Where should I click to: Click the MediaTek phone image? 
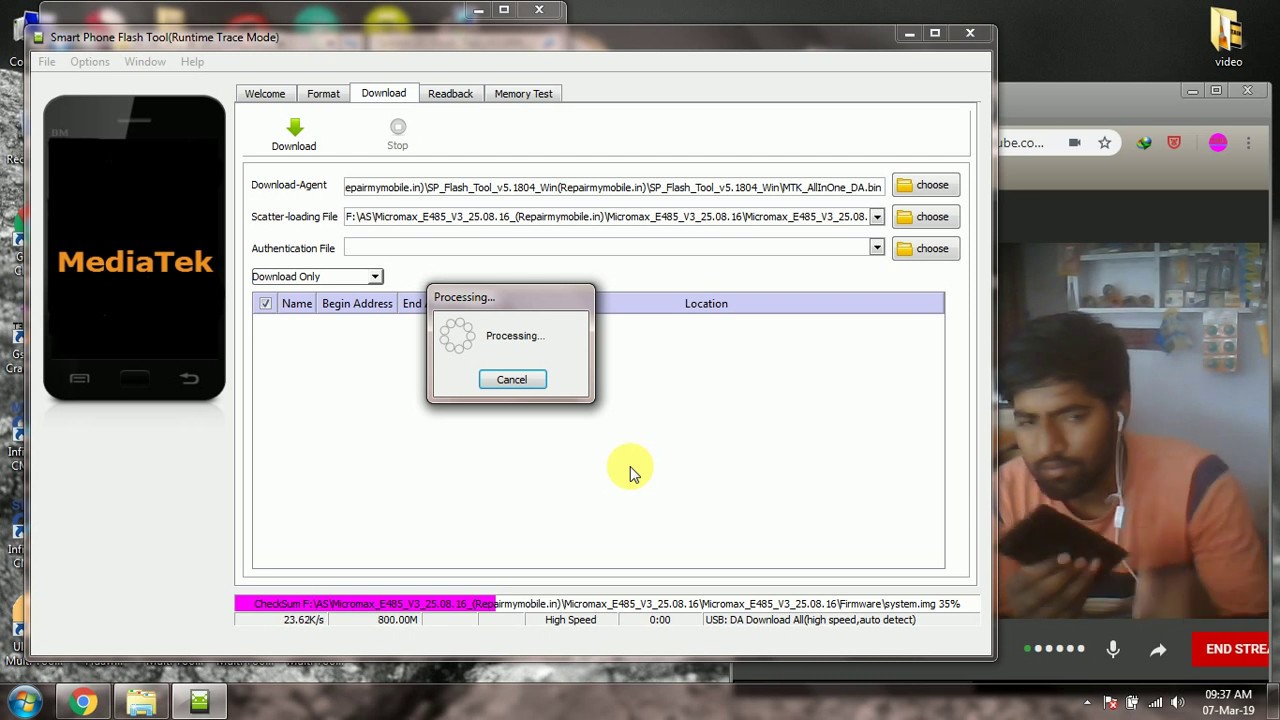tap(134, 248)
